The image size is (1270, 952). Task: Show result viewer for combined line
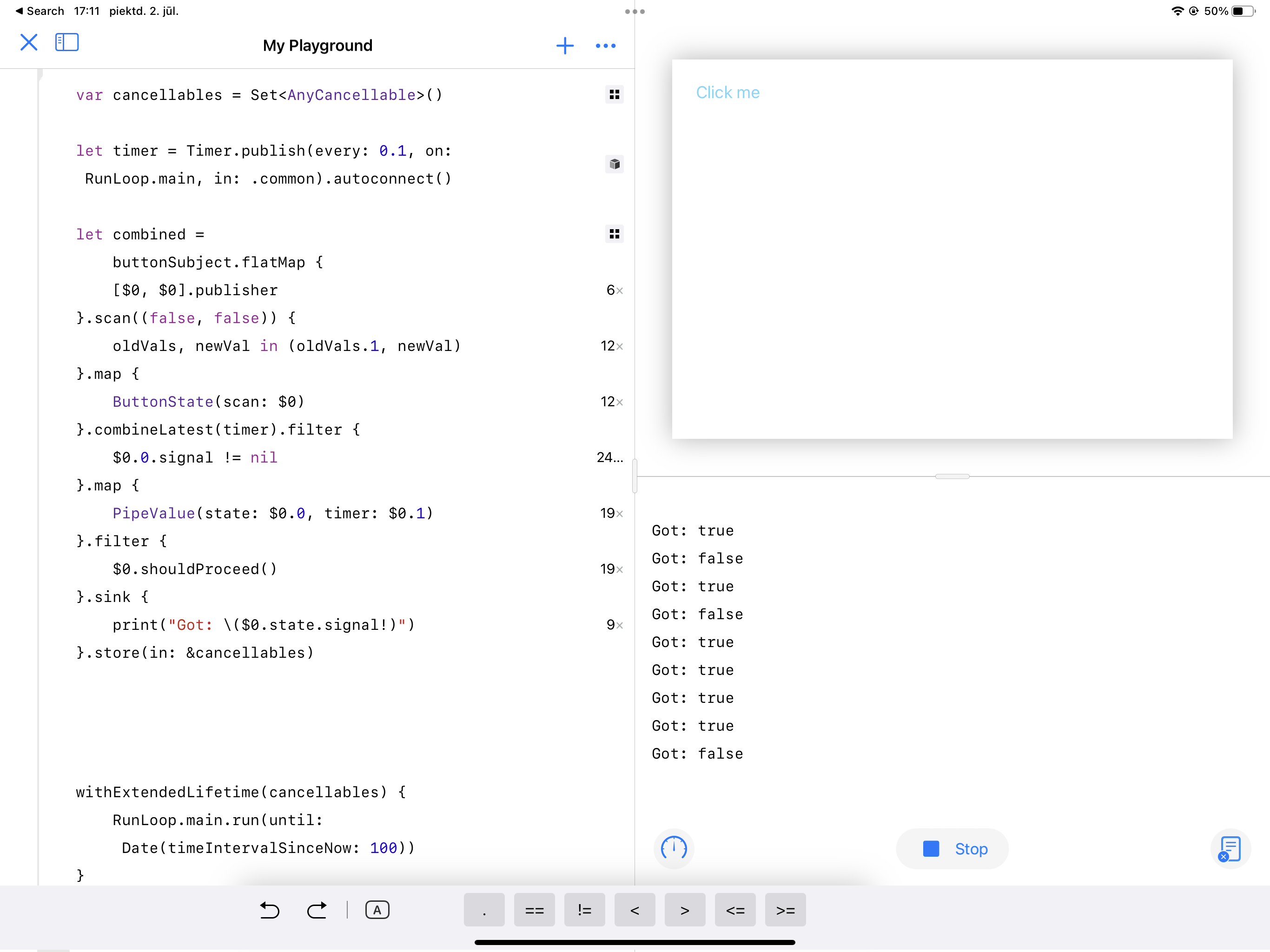tap(615, 234)
